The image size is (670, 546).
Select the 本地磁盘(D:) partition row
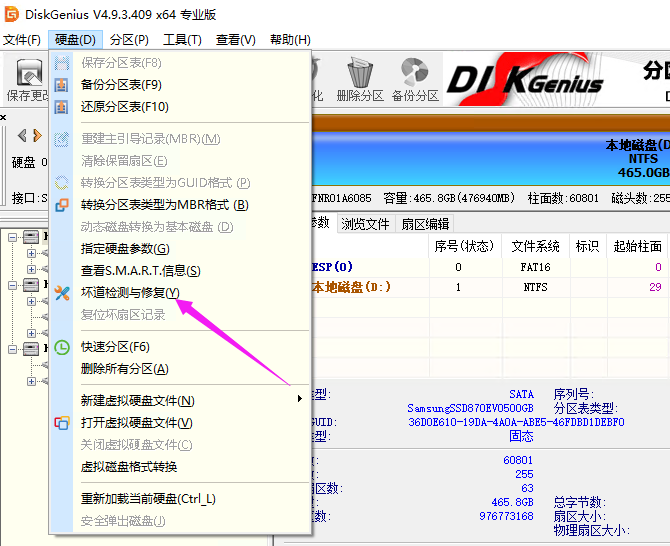[490, 287]
